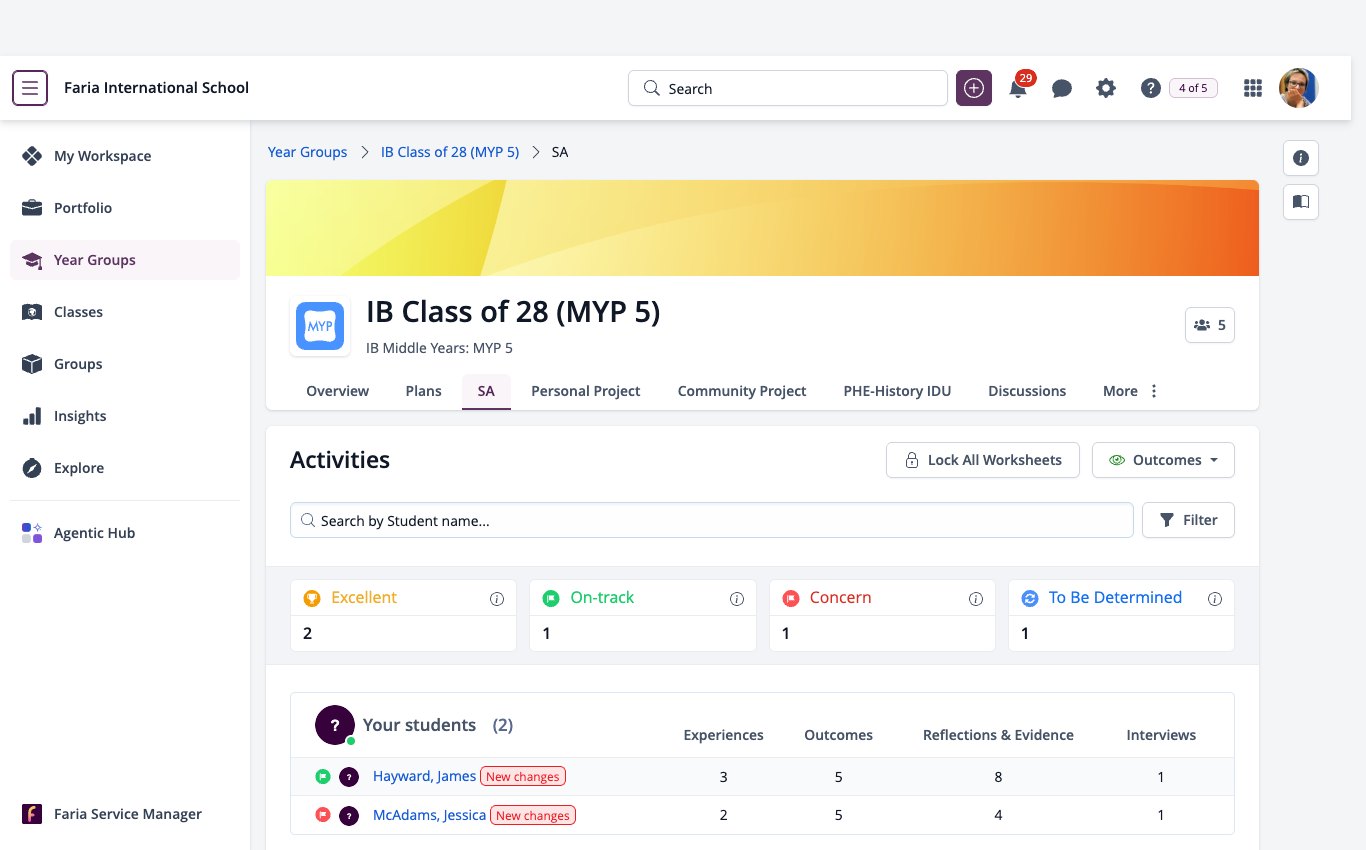Click Lock All Worksheets button
The height and width of the screenshot is (850, 1366).
(x=983, y=460)
